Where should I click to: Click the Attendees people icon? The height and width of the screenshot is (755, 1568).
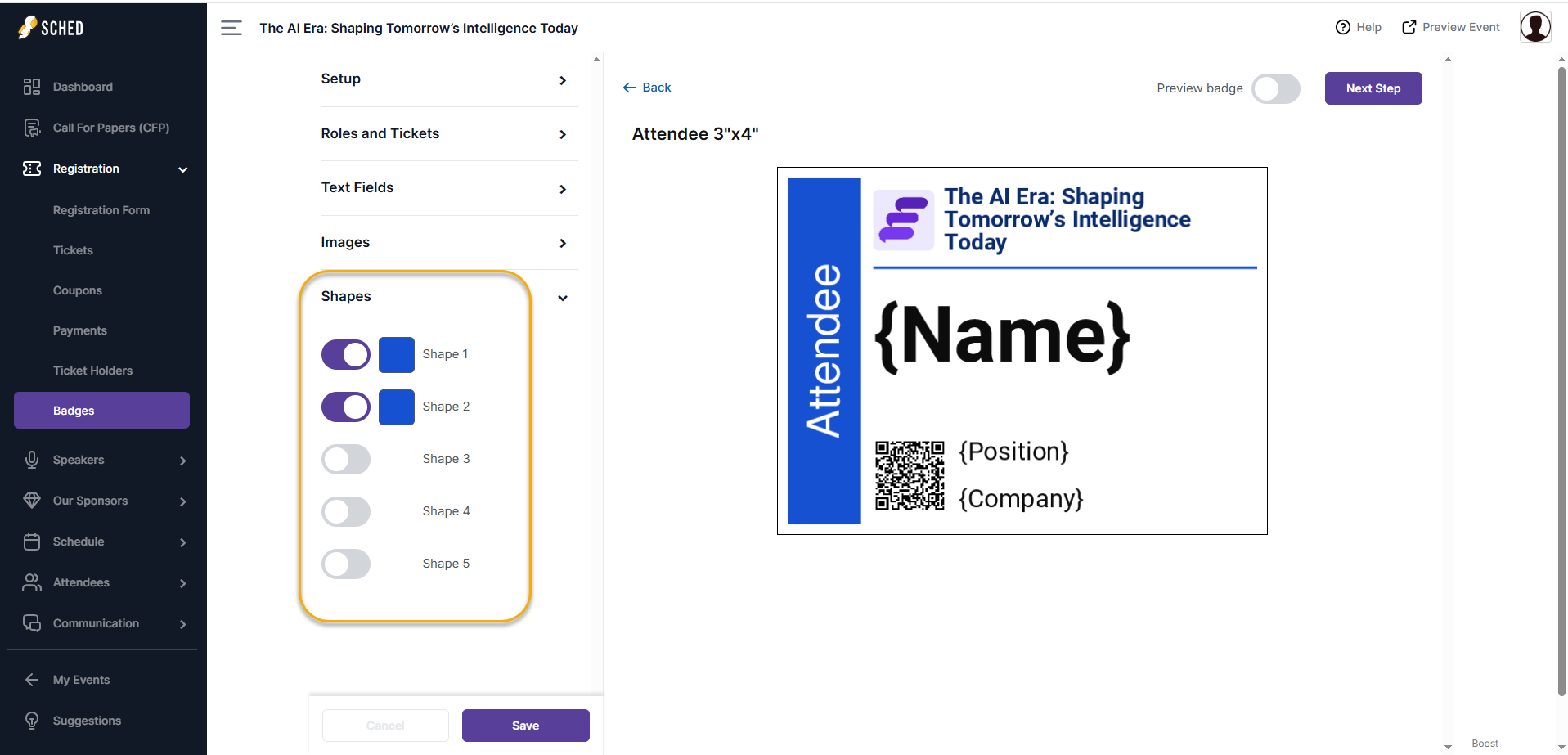point(32,582)
